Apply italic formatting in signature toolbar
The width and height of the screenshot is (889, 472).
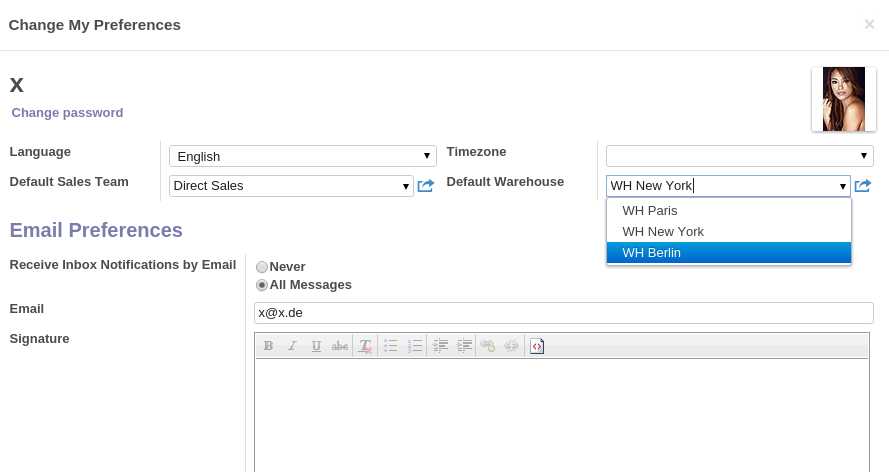tap(292, 346)
